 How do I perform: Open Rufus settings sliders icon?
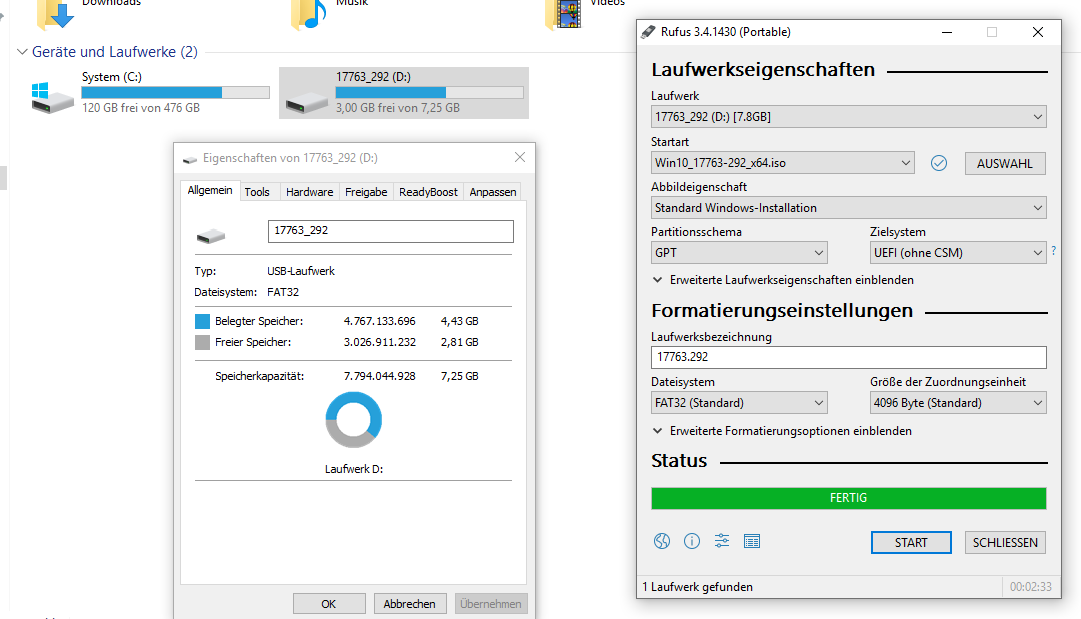[x=722, y=541]
